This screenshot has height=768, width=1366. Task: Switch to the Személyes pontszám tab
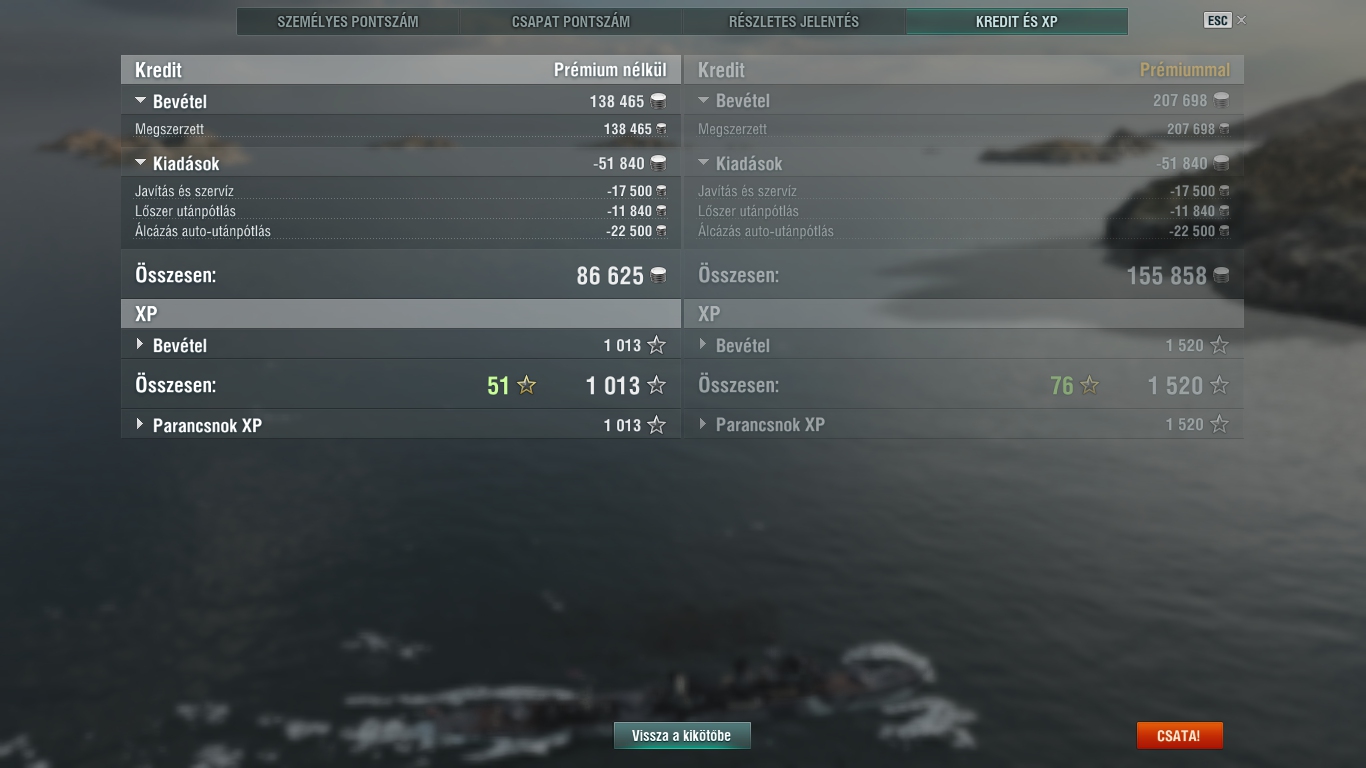point(348,21)
